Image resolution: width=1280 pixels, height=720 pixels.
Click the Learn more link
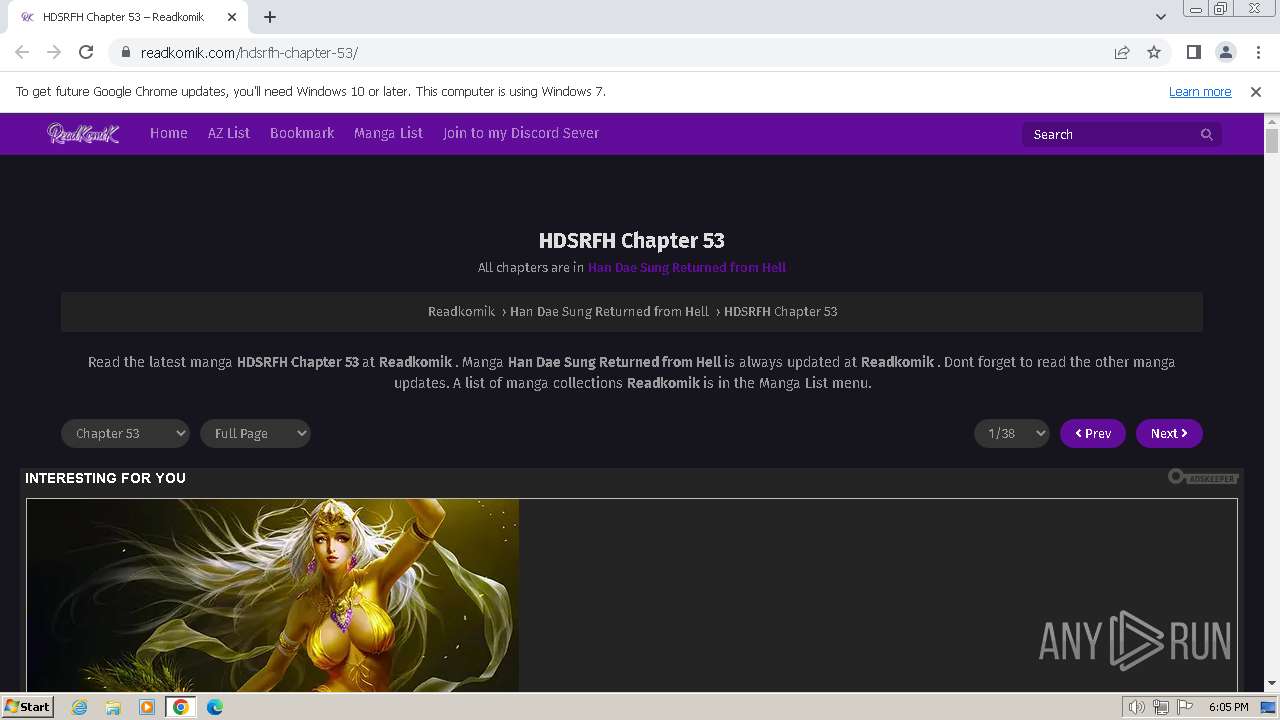[x=1200, y=91]
